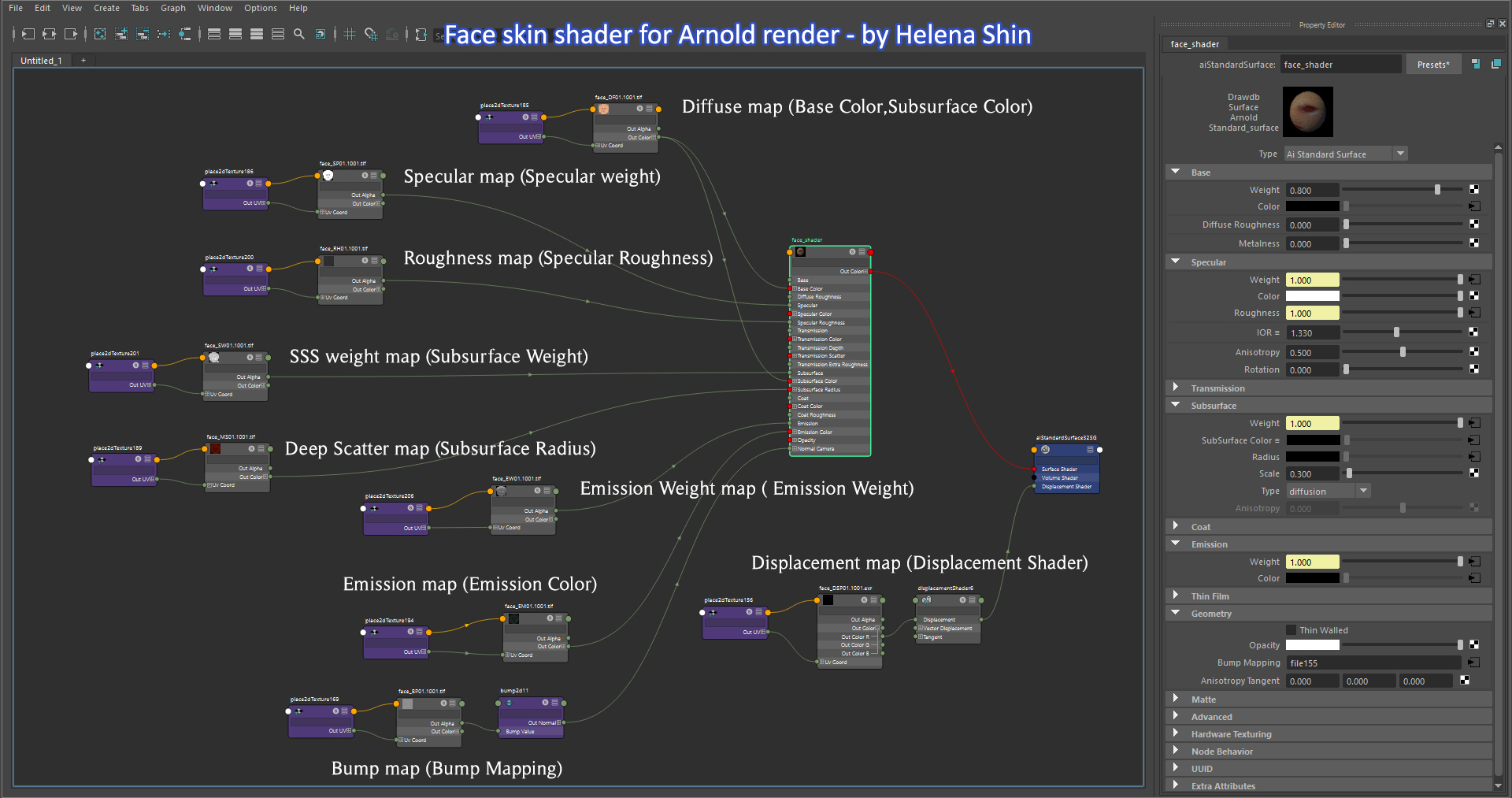Click Base Color connection arrow icon
1512x798 pixels.
pyautogui.click(x=1474, y=206)
